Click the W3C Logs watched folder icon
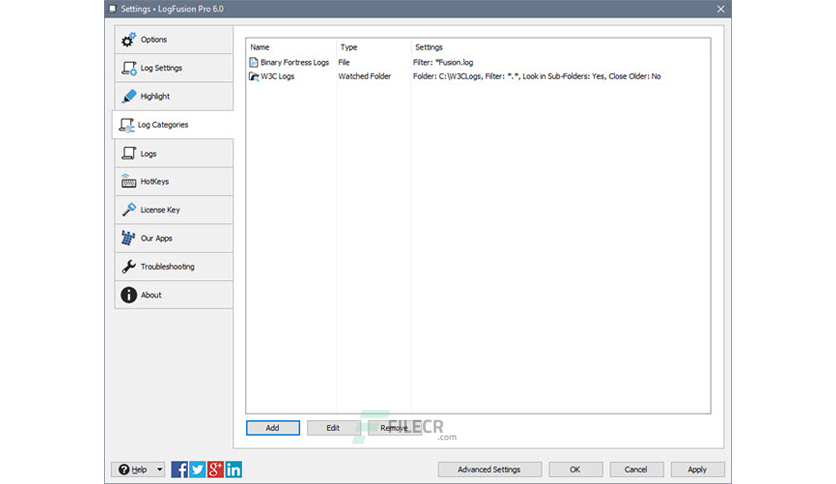 254,76
